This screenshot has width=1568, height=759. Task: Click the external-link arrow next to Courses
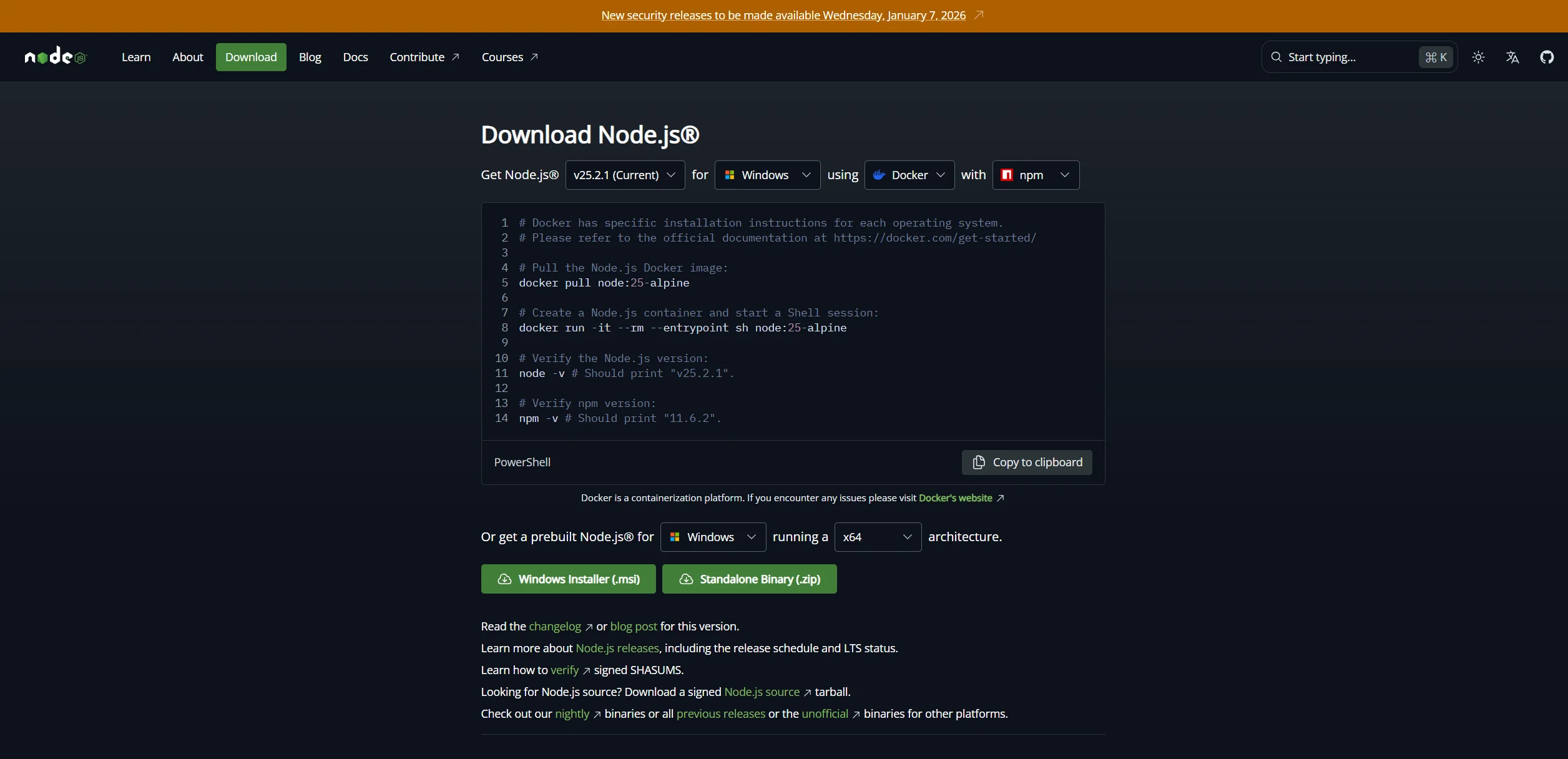[x=534, y=56]
